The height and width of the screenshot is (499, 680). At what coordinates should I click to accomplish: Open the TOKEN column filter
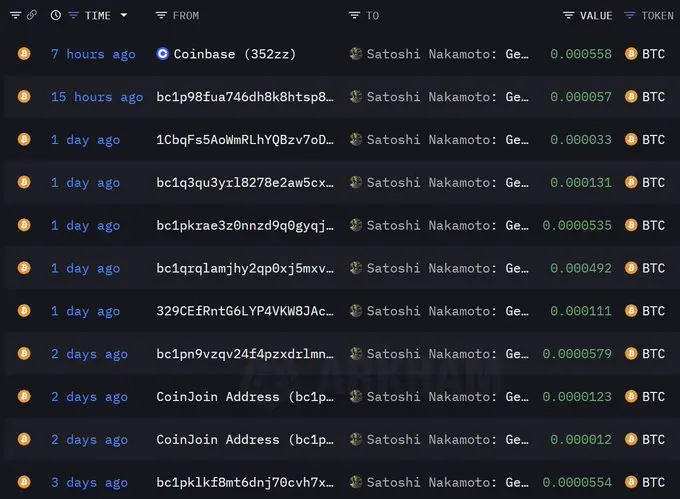(x=629, y=16)
